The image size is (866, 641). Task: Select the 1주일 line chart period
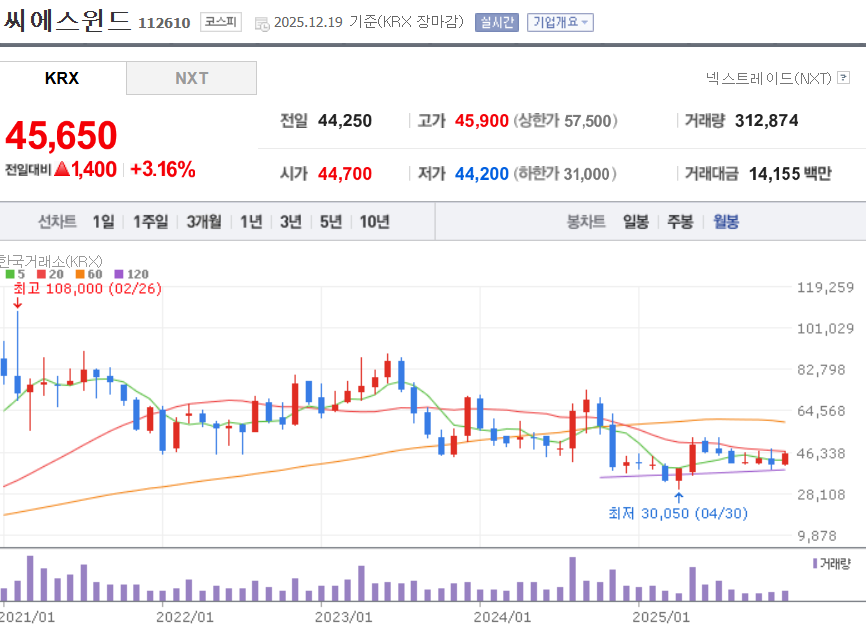pos(150,221)
